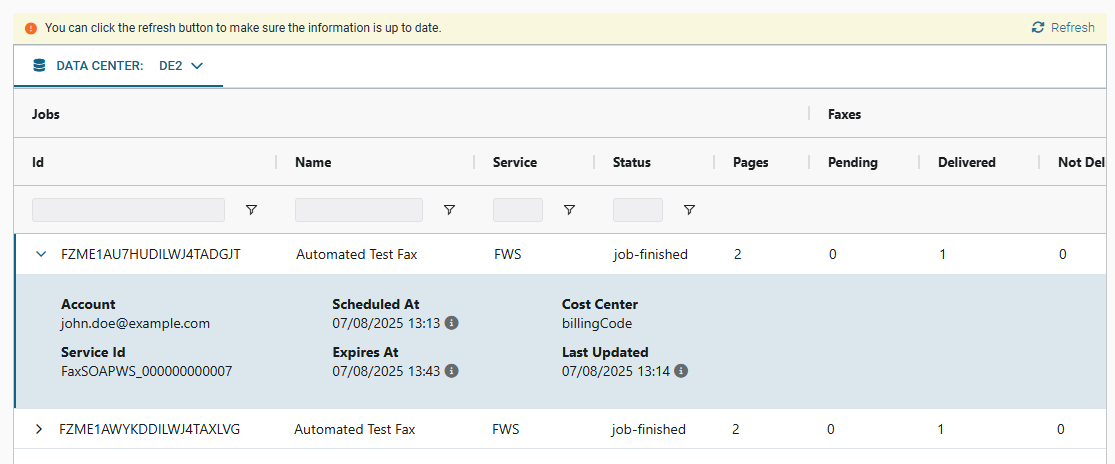
Task: Click info icon next to Scheduled At time
Action: pos(451,323)
